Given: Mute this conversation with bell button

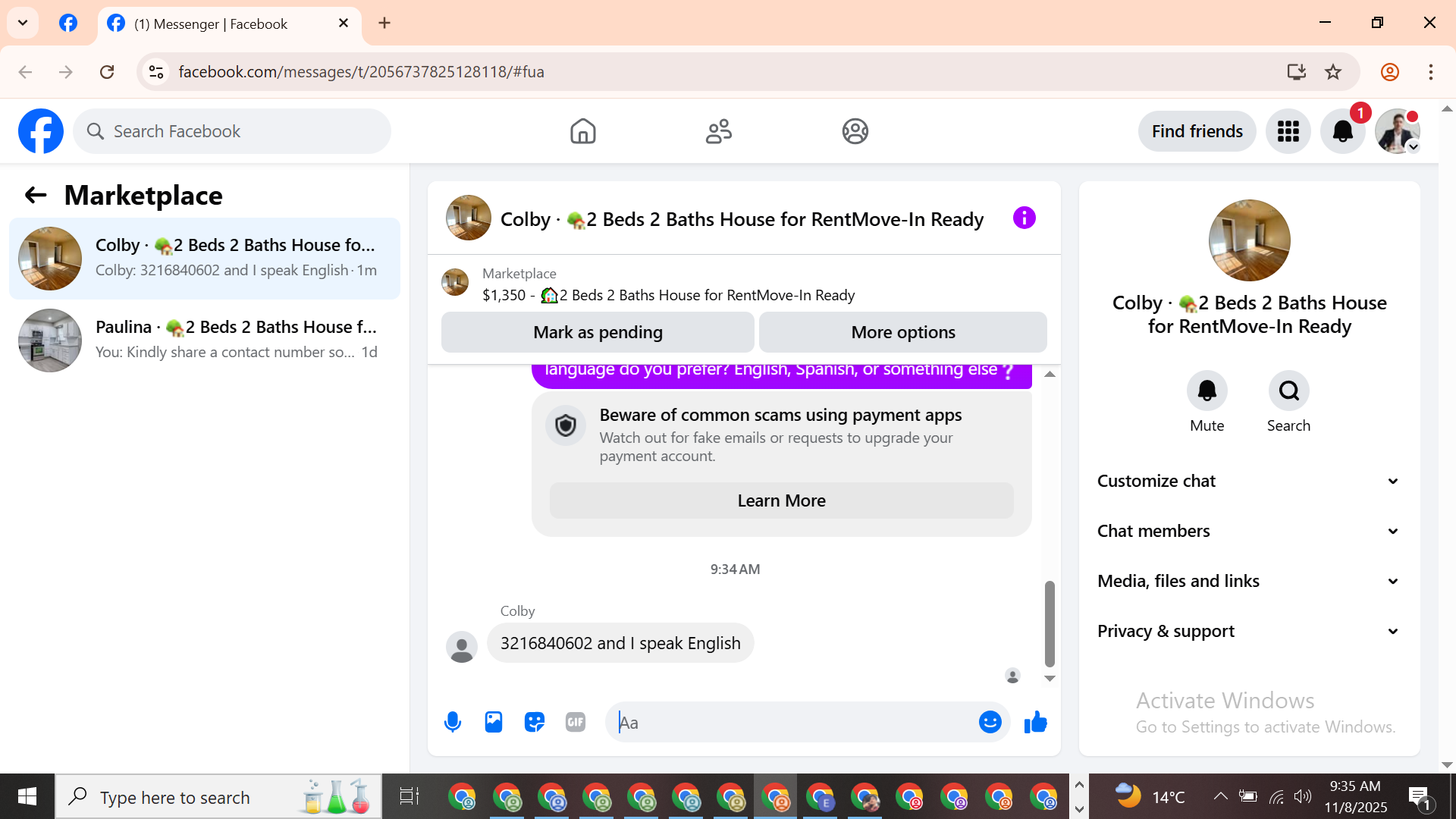Looking at the screenshot, I should point(1207,391).
